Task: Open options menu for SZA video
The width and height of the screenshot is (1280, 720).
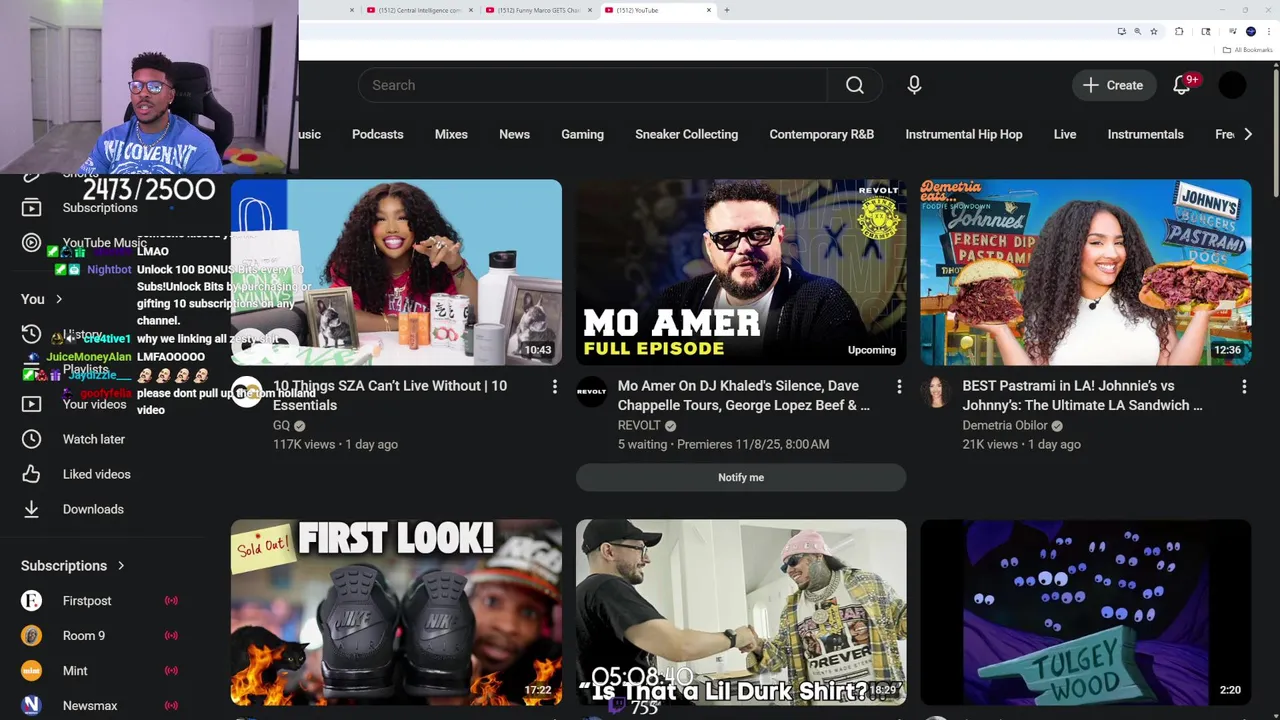Action: pos(554,386)
